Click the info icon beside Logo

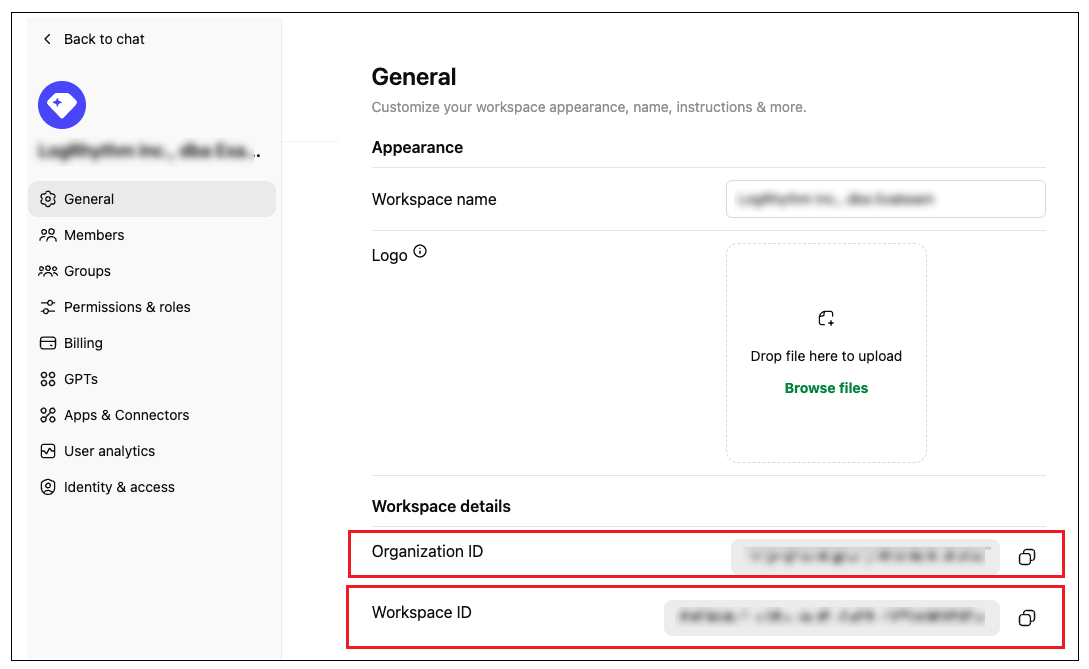pos(420,252)
